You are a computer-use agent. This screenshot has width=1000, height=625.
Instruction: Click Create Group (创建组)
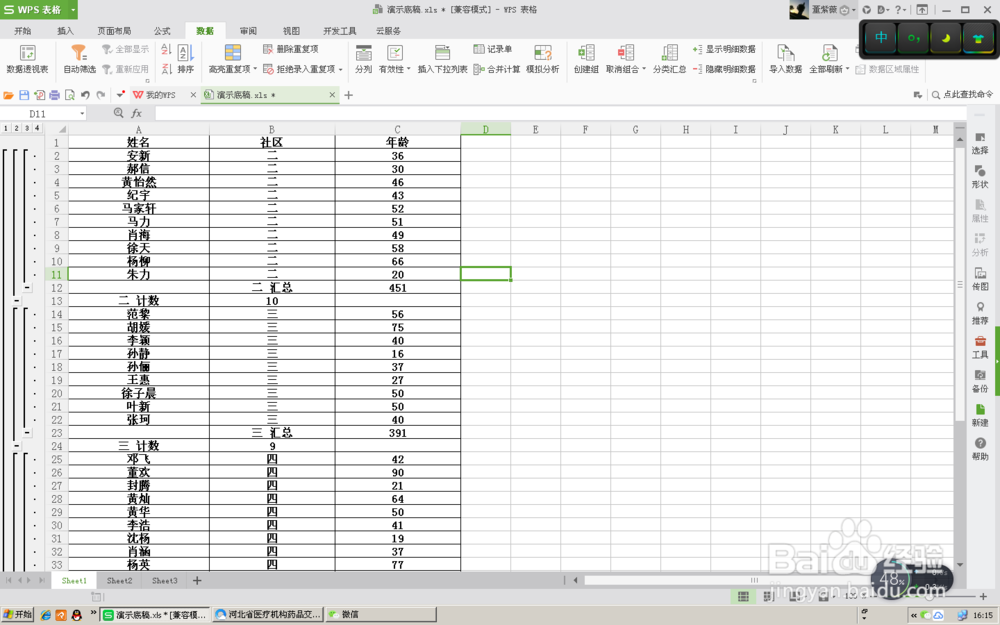(x=585, y=59)
